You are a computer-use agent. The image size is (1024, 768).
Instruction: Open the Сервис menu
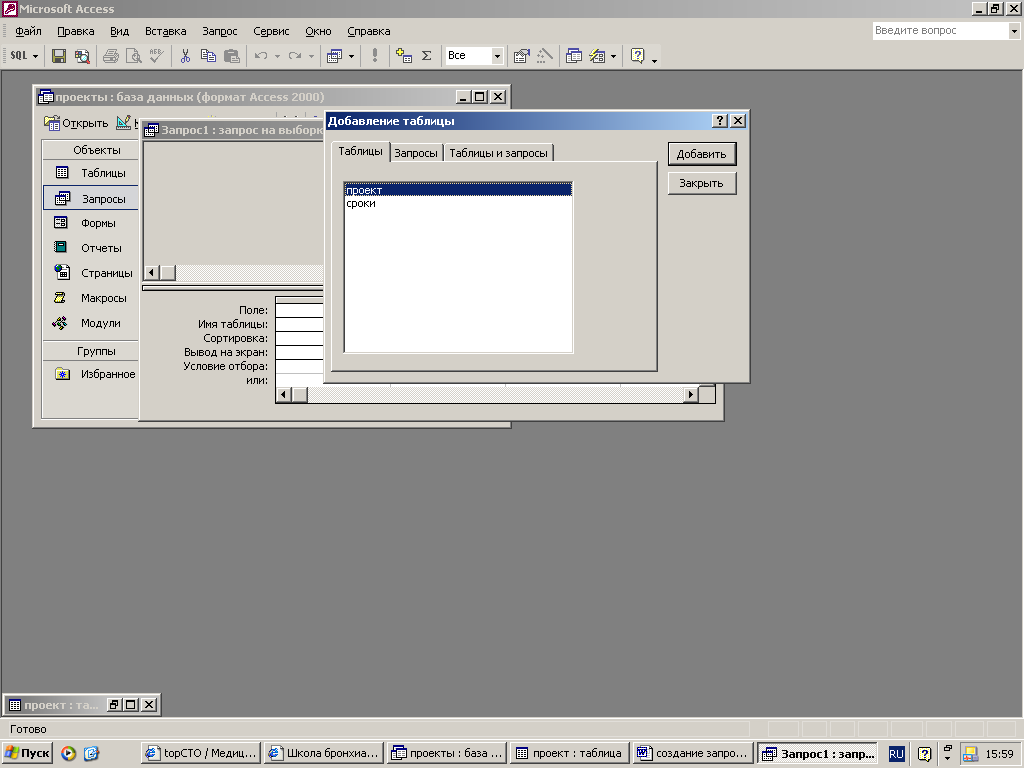271,31
